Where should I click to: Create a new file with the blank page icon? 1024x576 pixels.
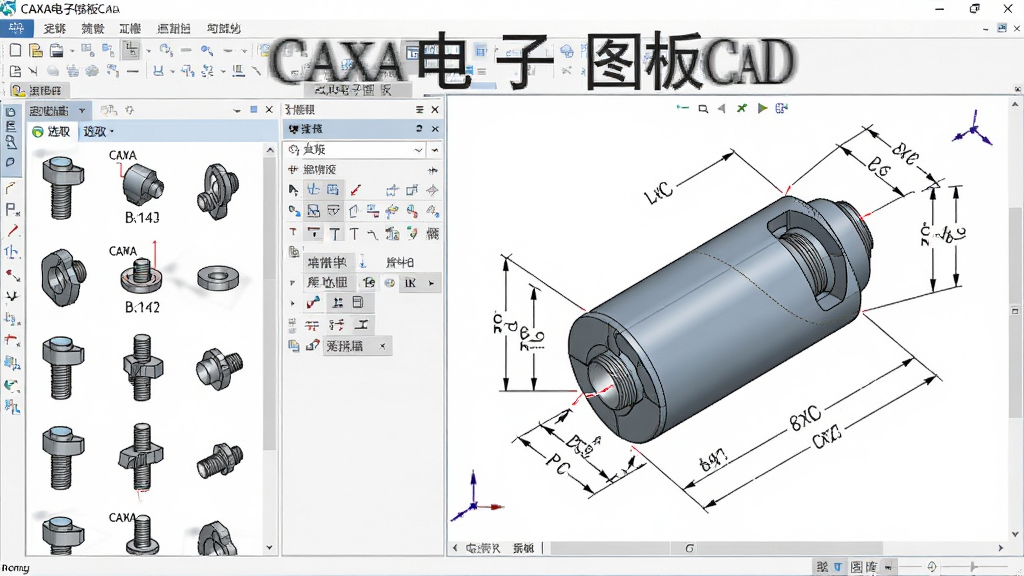point(16,50)
